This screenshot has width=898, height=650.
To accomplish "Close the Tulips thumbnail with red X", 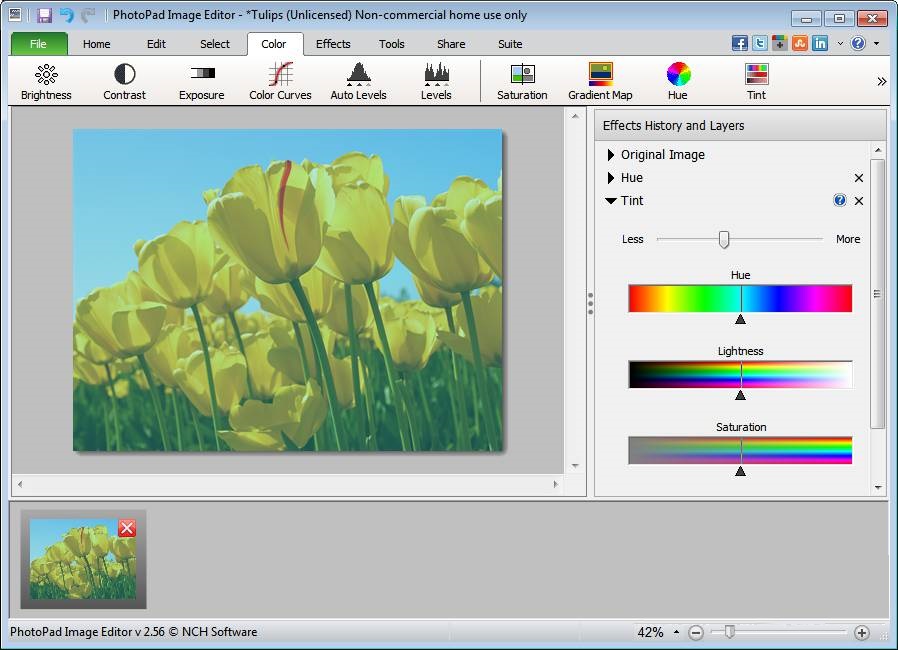I will pos(127,528).
